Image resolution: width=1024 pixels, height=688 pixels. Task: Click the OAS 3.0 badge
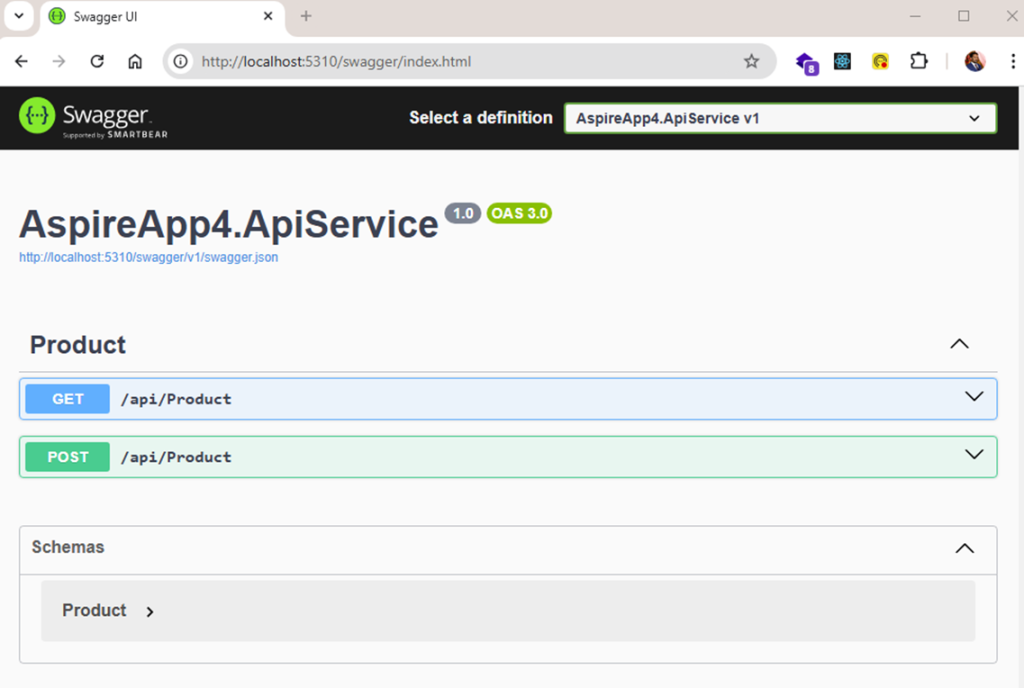point(519,213)
